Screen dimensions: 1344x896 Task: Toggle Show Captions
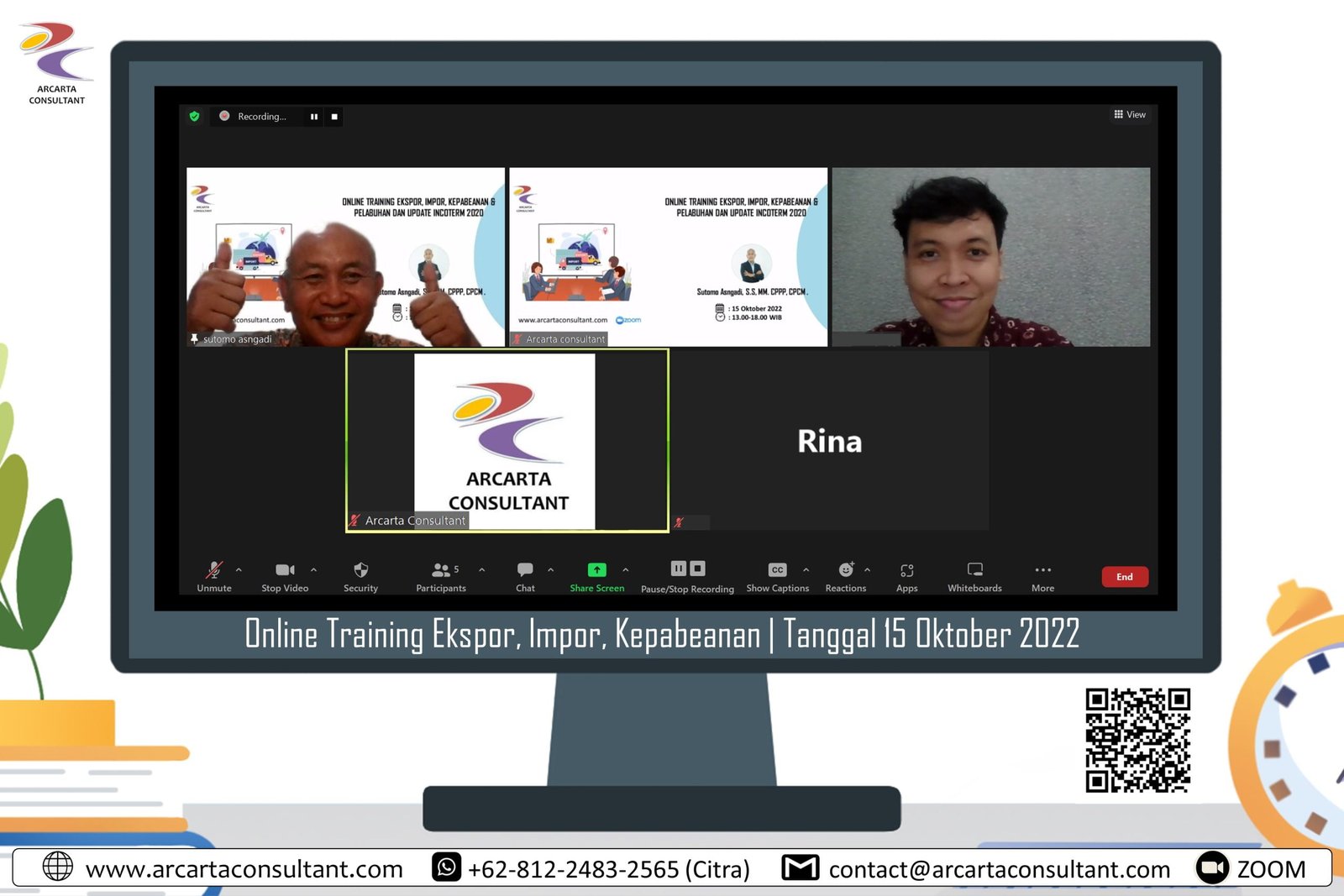coord(777,576)
